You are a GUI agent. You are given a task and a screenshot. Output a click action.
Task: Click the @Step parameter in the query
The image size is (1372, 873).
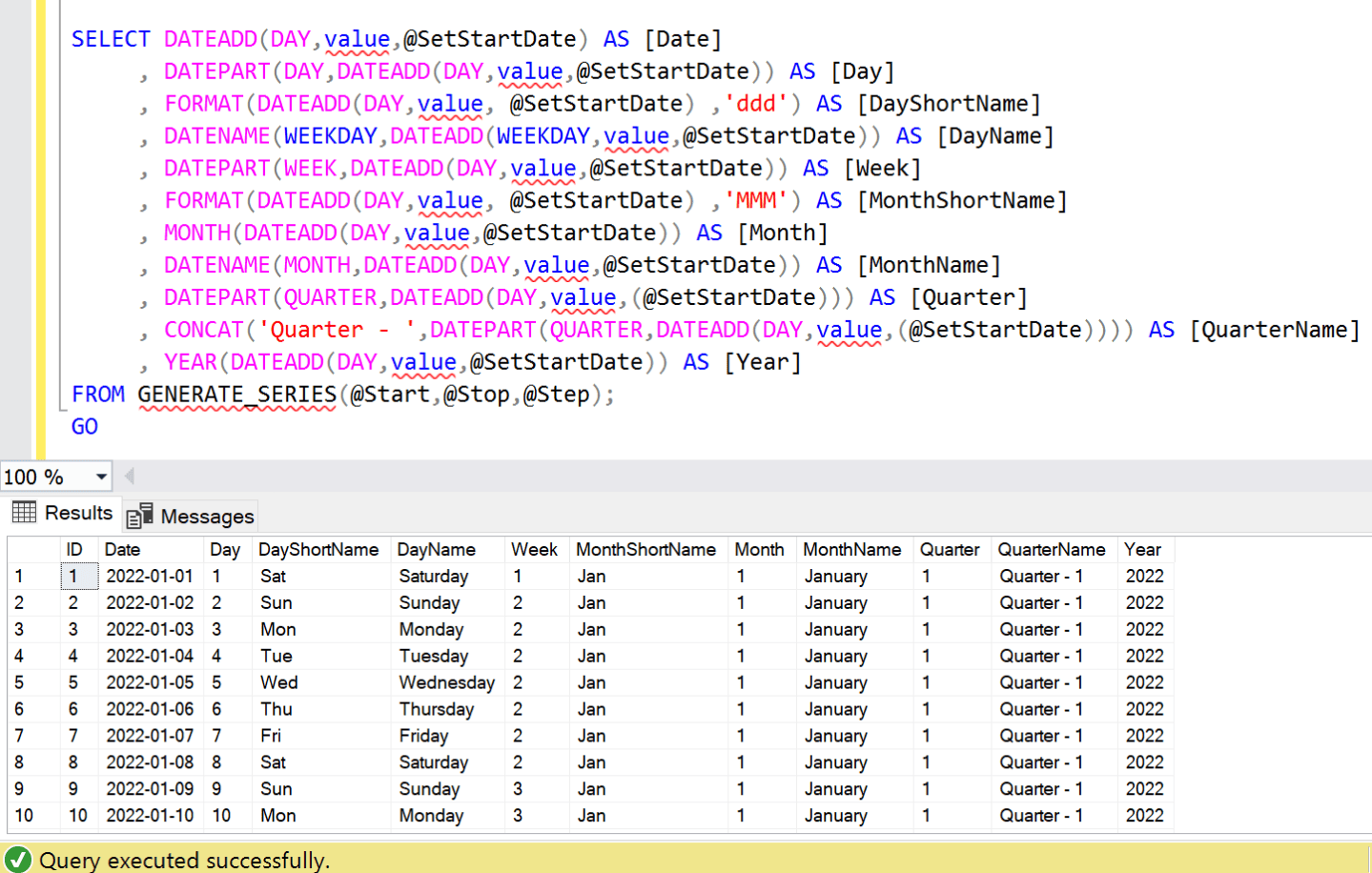tap(557, 395)
